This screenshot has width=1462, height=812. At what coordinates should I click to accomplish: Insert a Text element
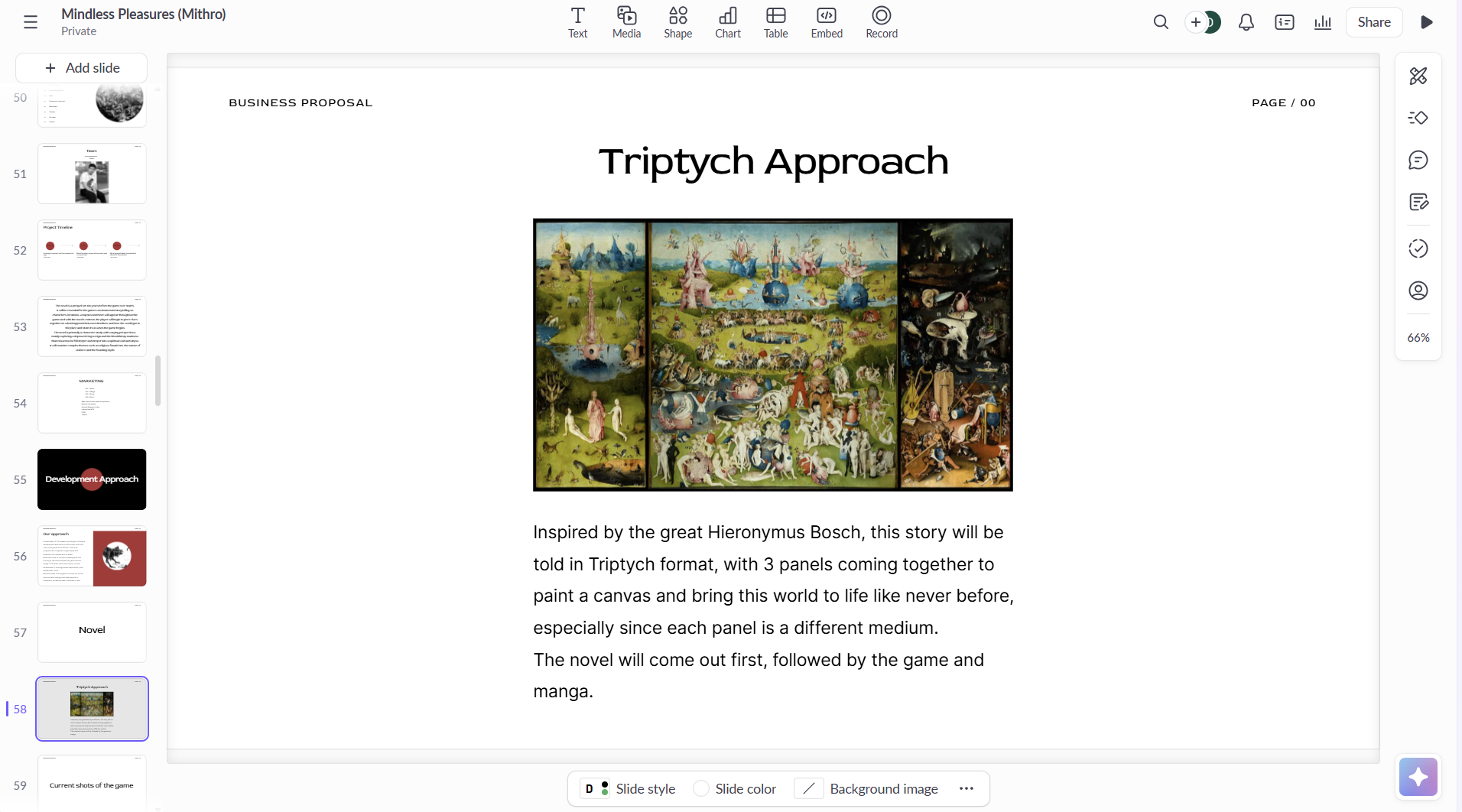point(578,22)
